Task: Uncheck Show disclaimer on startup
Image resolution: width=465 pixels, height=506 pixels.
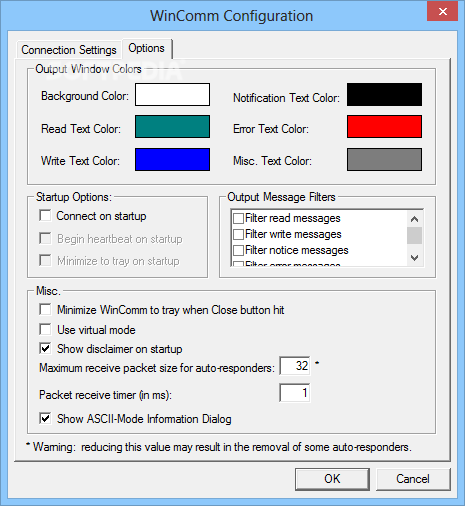Action: (45, 349)
